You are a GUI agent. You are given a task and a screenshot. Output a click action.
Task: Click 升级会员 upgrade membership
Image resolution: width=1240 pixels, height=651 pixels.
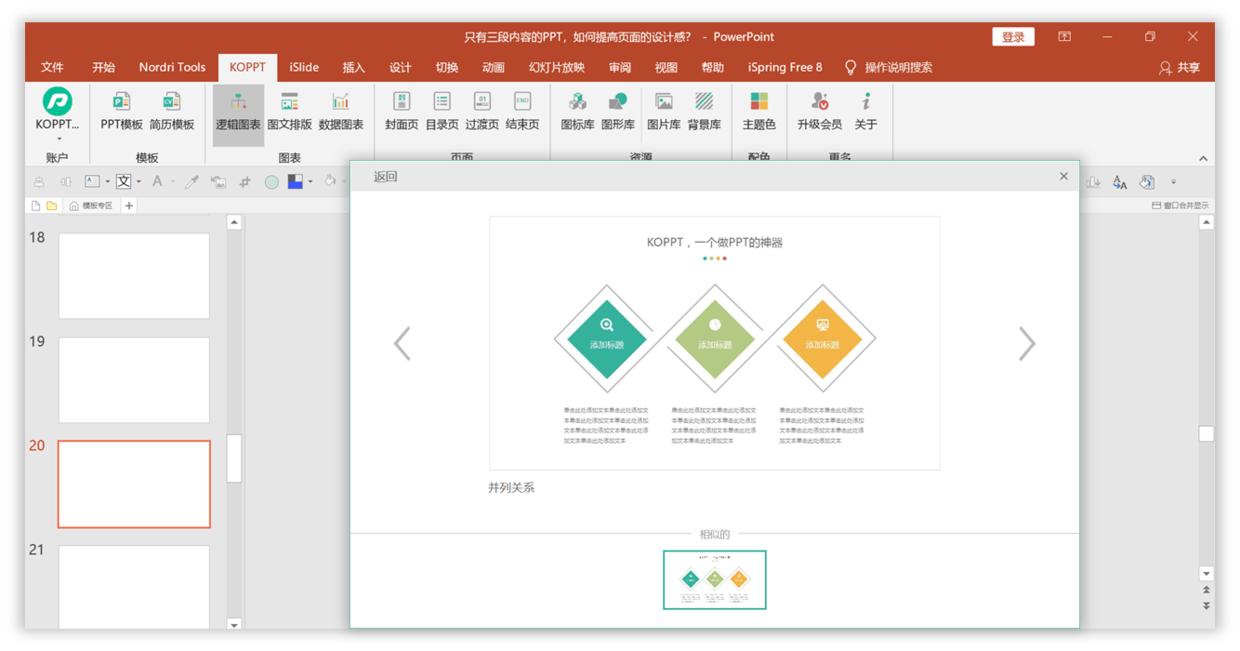pyautogui.click(x=819, y=111)
